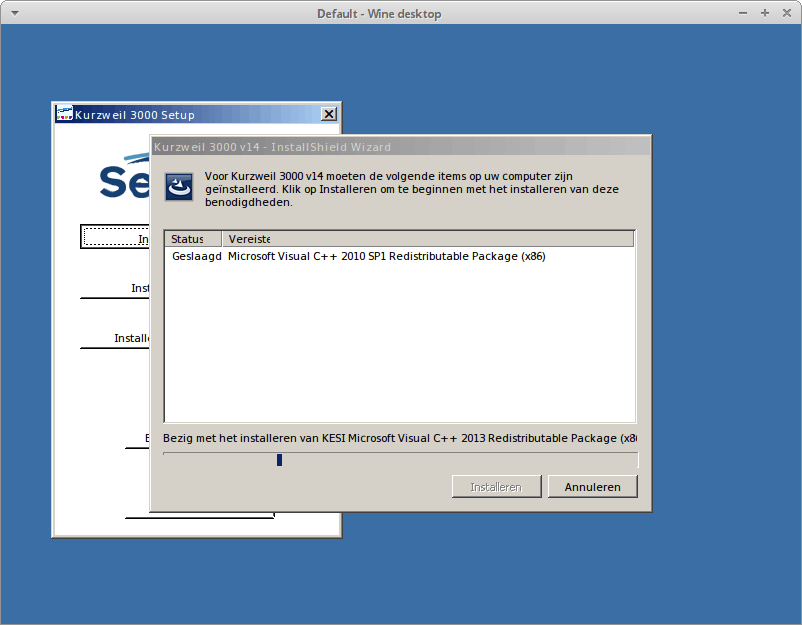Click the InstallShield installer icon in dialog
802x625 pixels.
pos(179,187)
